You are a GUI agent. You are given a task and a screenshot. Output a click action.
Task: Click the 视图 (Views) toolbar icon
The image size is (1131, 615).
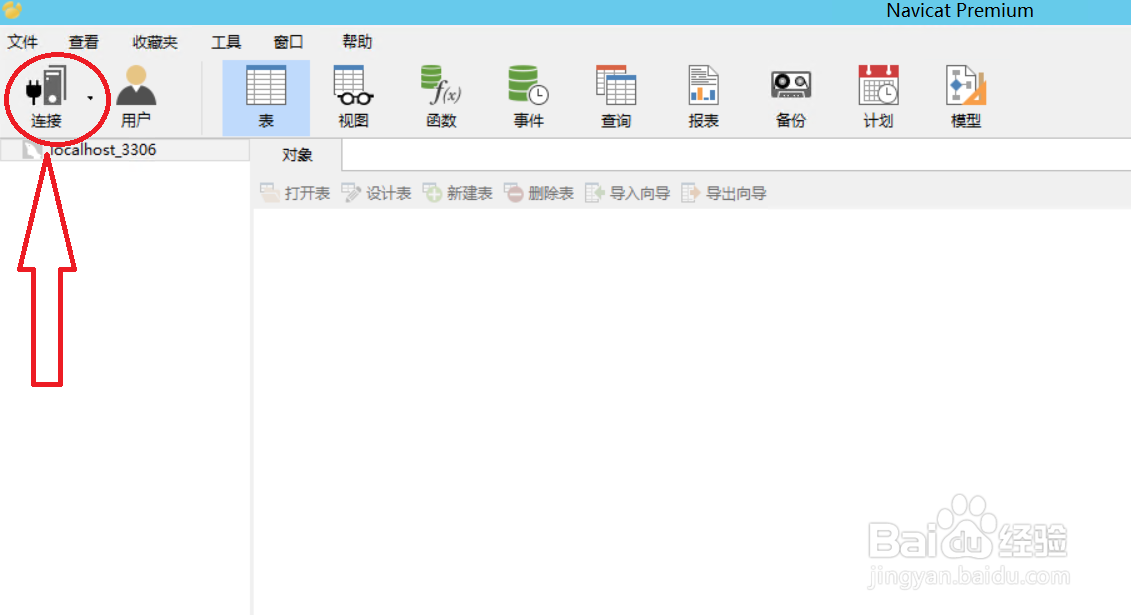coord(351,95)
